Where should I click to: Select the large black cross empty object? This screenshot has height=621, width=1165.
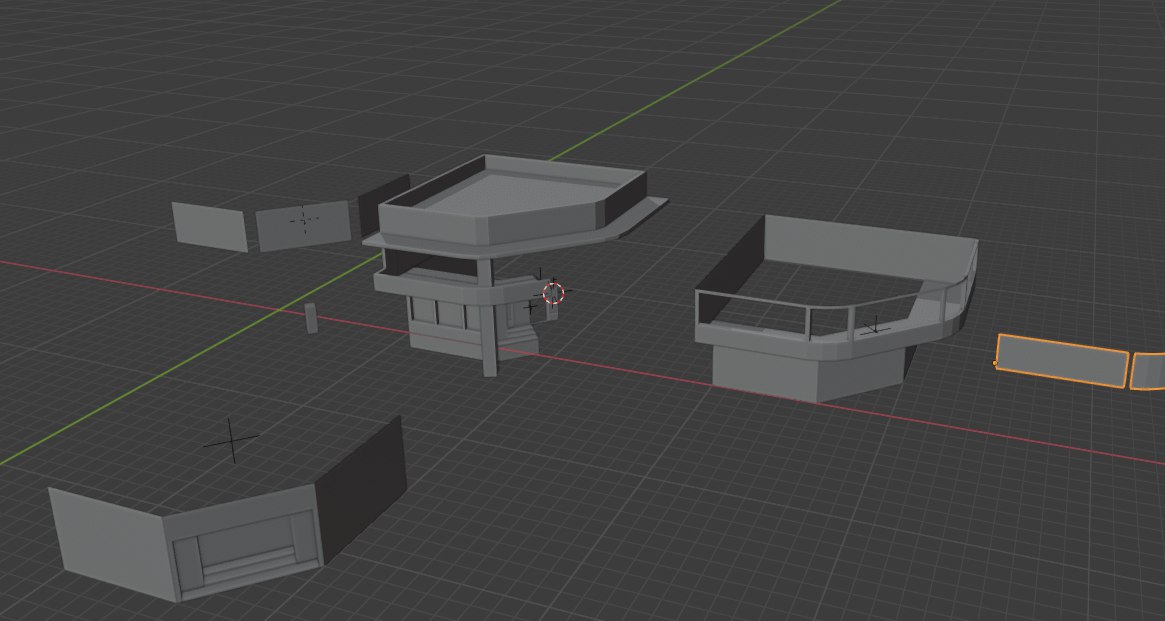(x=232, y=440)
